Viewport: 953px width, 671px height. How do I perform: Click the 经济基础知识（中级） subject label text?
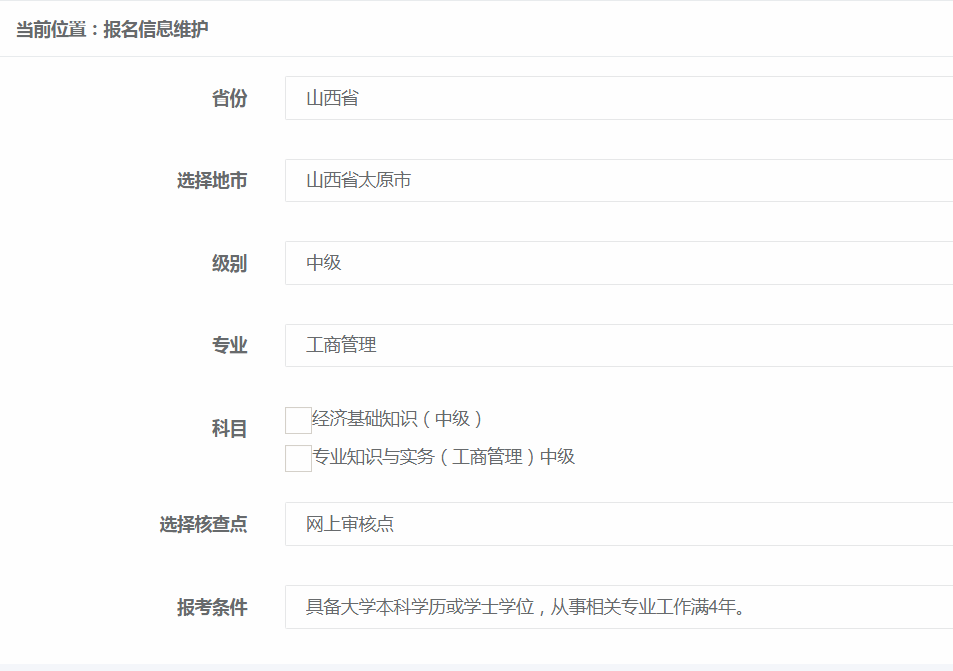[398, 419]
